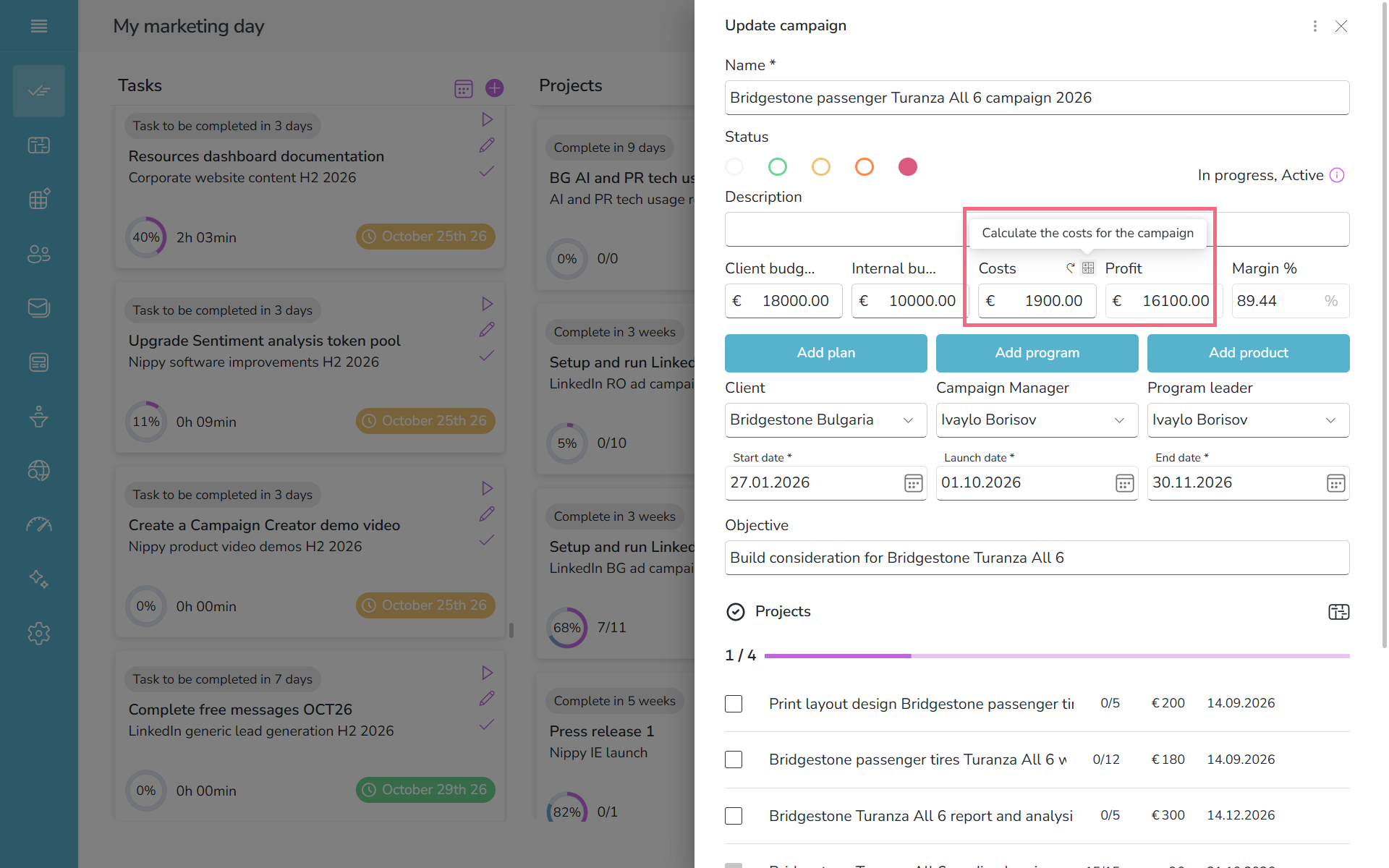Expand the Client dropdown Bridgestone Bulgaria
This screenshot has height=868, width=1389.
[826, 420]
